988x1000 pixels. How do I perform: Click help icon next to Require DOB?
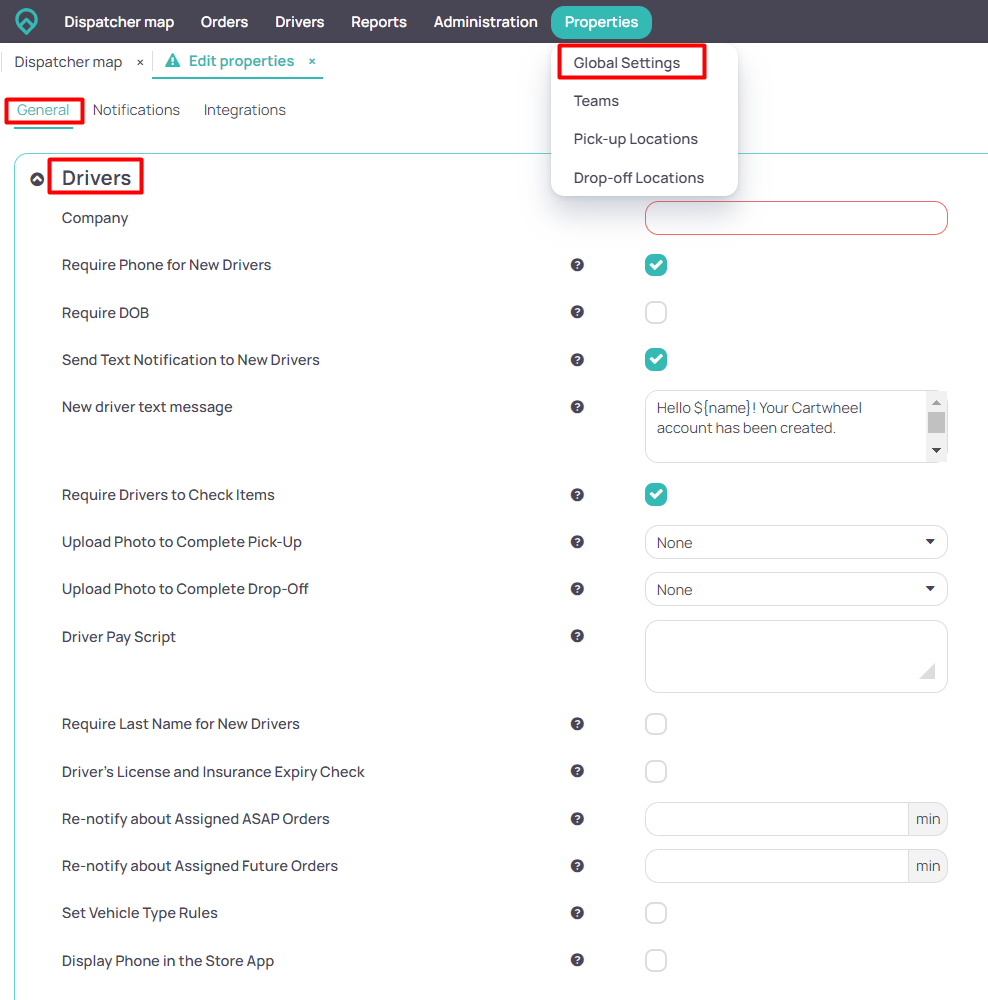coord(577,312)
